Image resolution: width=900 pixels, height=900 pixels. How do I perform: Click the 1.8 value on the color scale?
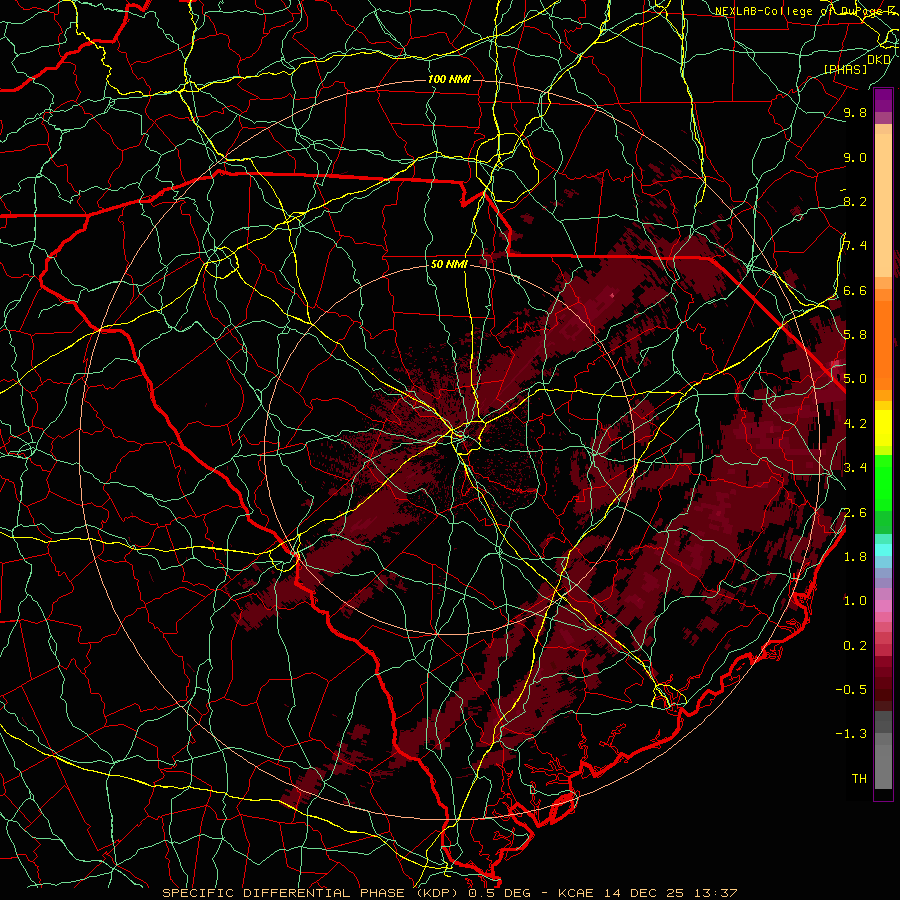855,557
